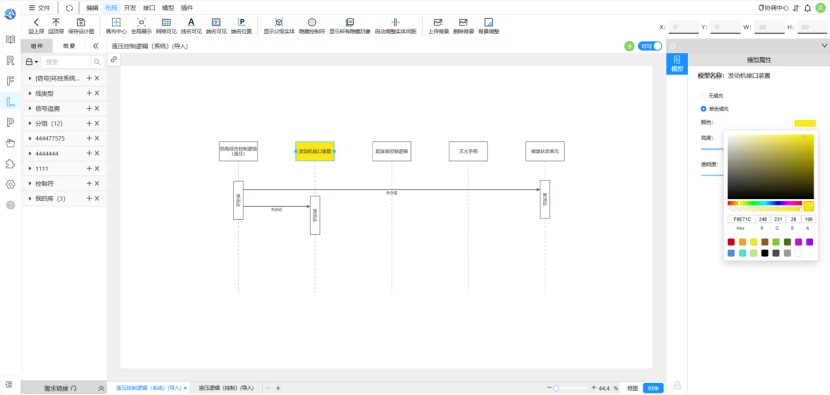The image size is (830, 395).
Task: Collapse the left panel double-chevron
Action: tap(96, 46)
